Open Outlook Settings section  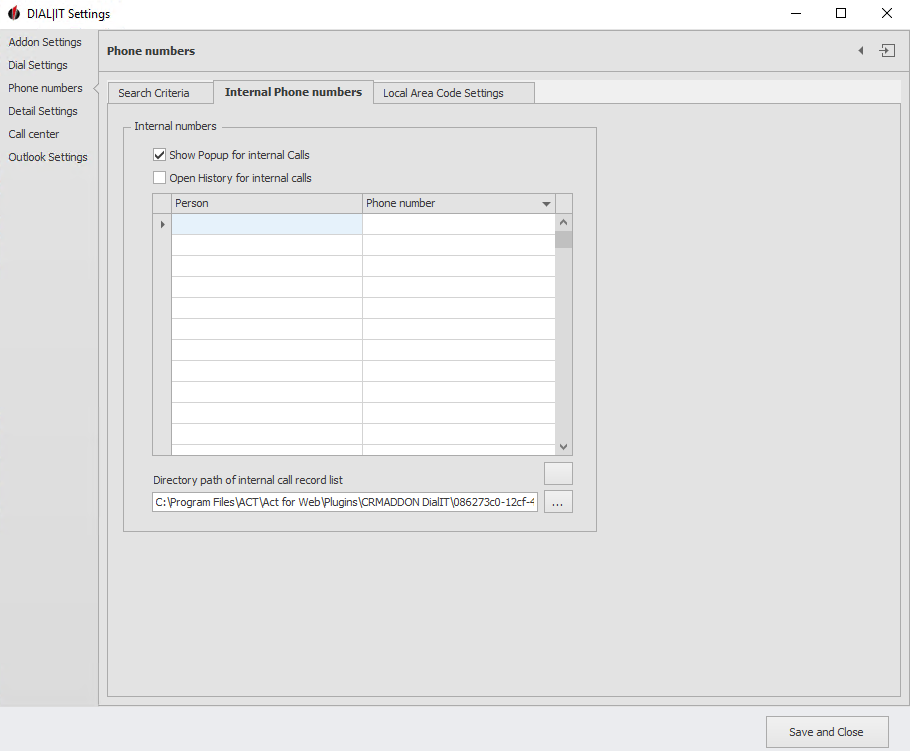click(48, 157)
